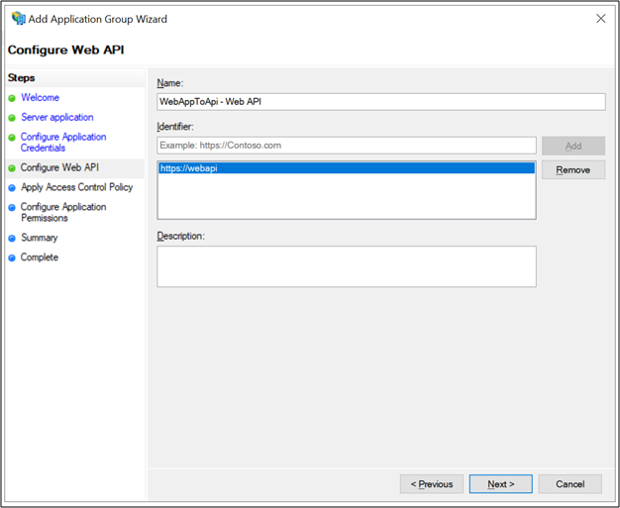Click green bullet beside Welcome
Image resolution: width=620 pixels, height=508 pixels.
click(x=12, y=98)
